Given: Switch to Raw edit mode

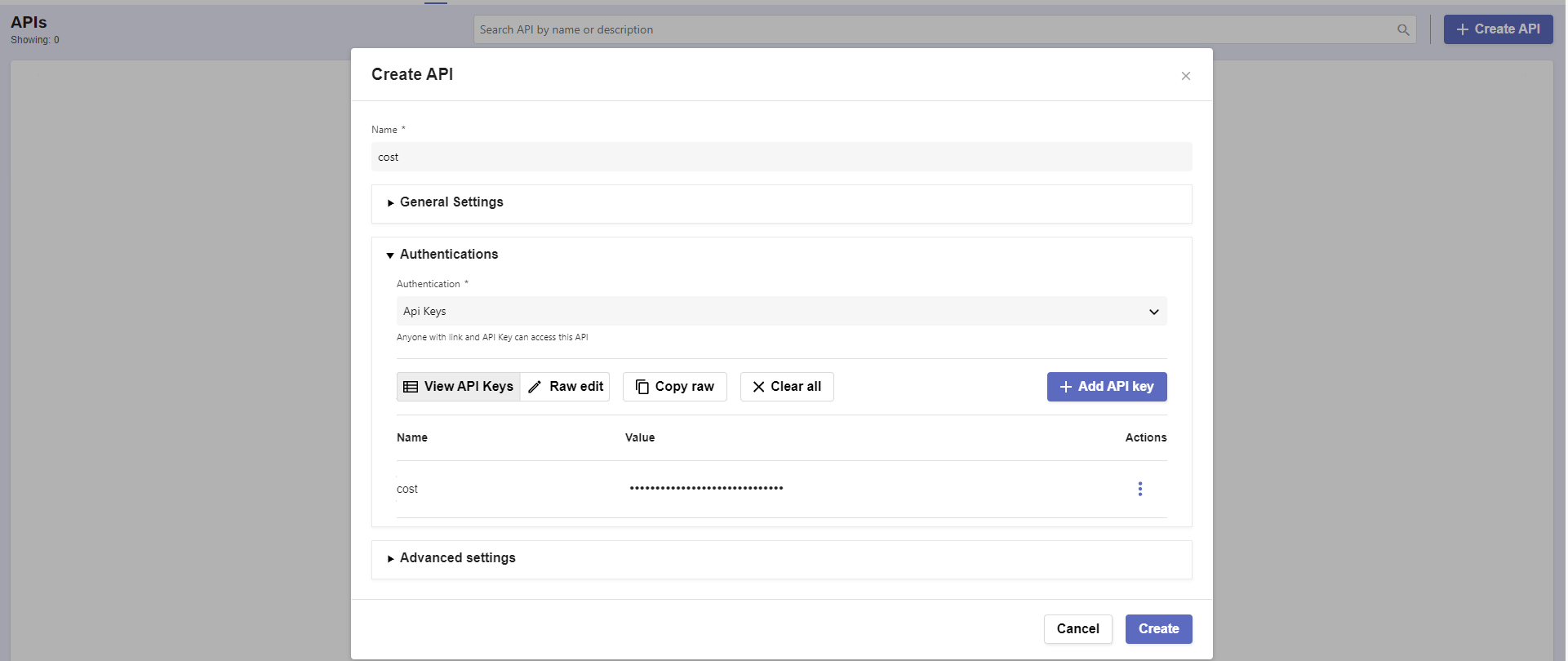Looking at the screenshot, I should [566, 387].
